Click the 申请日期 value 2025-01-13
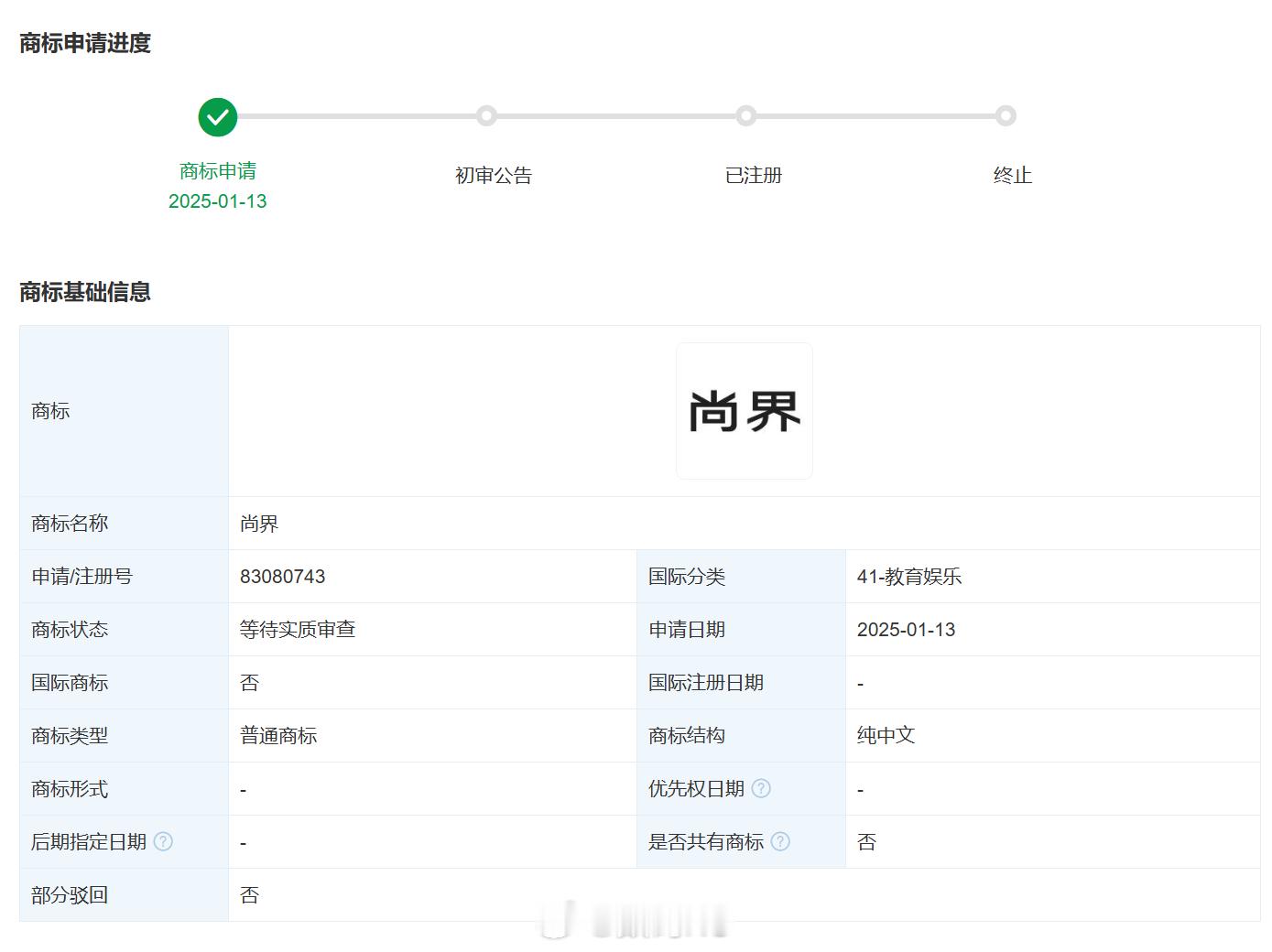This screenshot has width=1272, height=952. (x=907, y=630)
